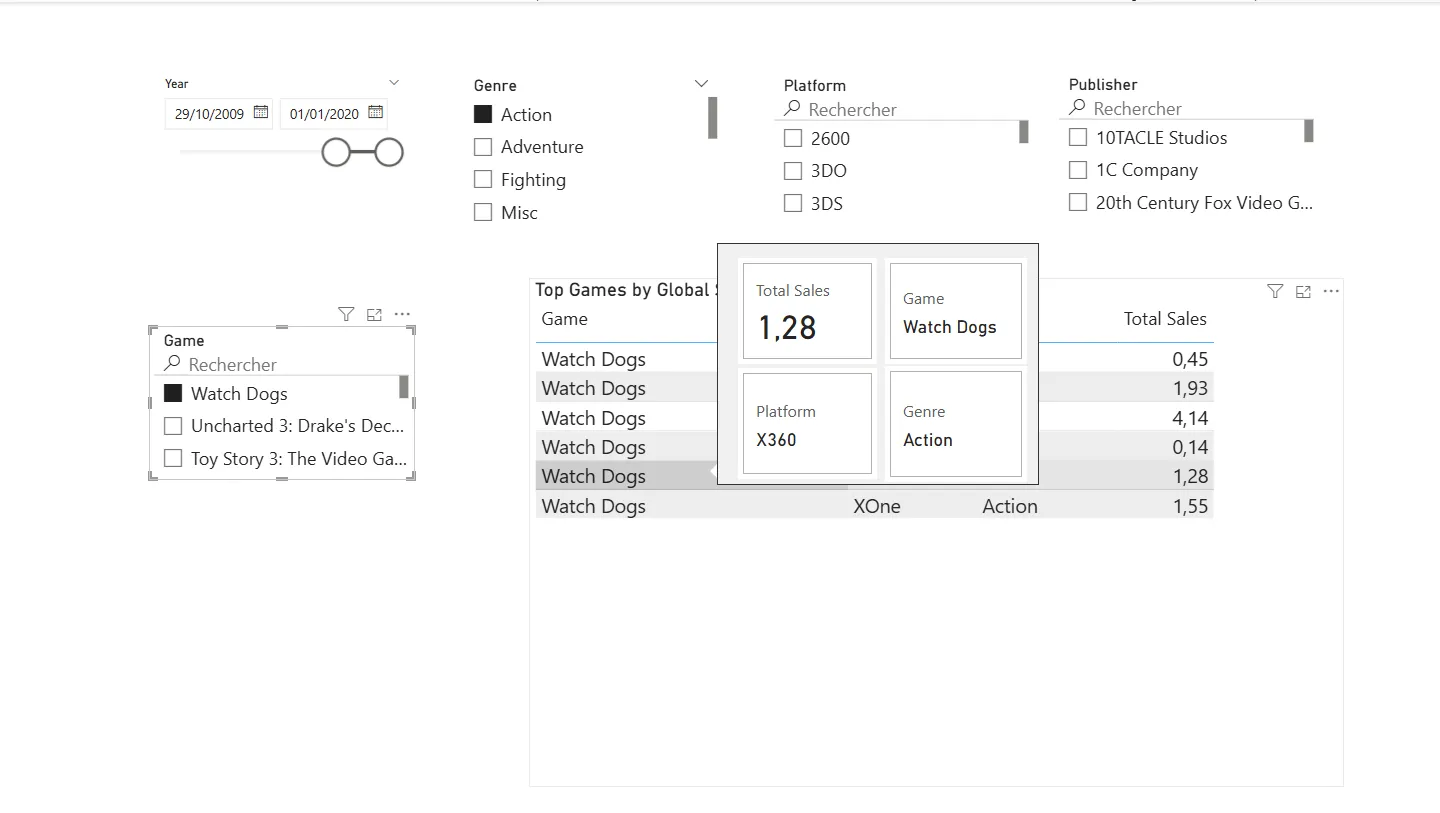Click the filter icon above Game slicer
Viewport: 1440px width, 813px height.
coord(346,314)
